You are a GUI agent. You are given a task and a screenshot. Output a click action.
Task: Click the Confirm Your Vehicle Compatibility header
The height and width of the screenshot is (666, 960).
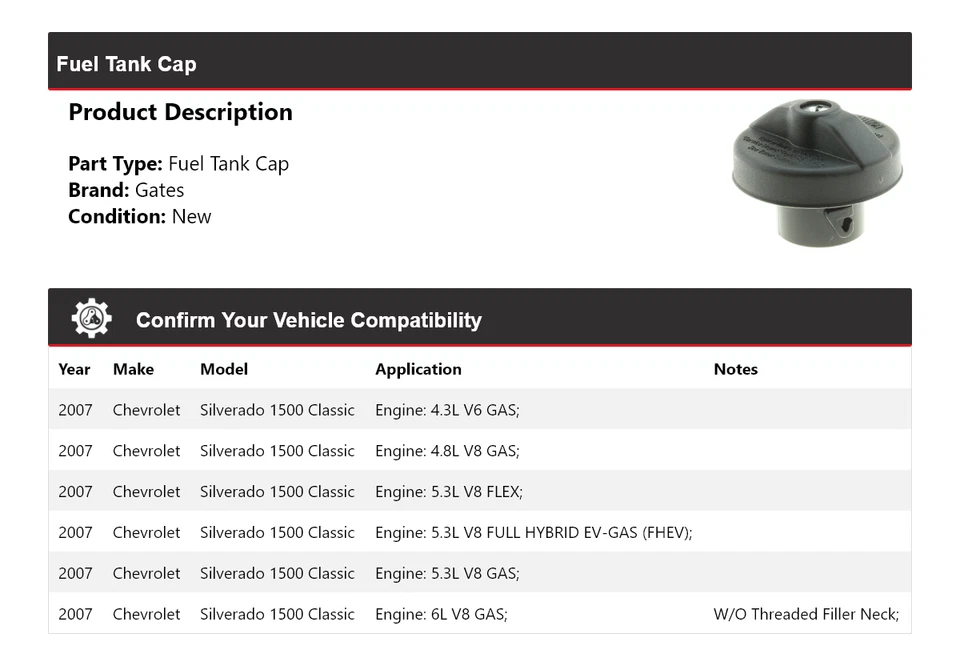coord(308,320)
